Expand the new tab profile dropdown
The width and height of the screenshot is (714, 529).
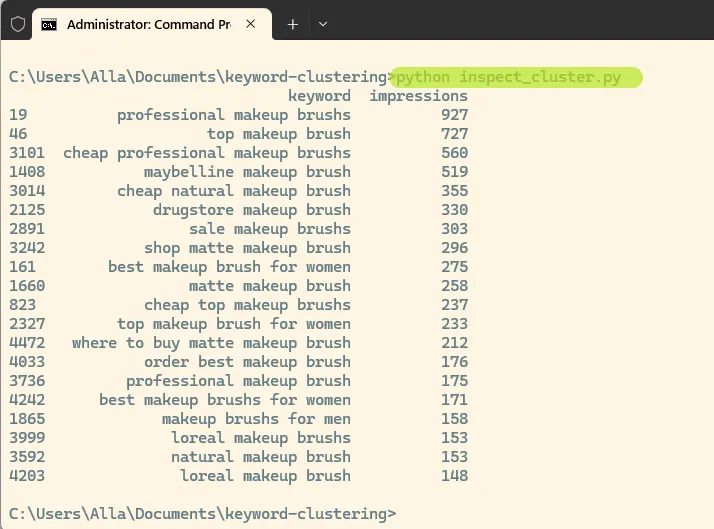(322, 24)
